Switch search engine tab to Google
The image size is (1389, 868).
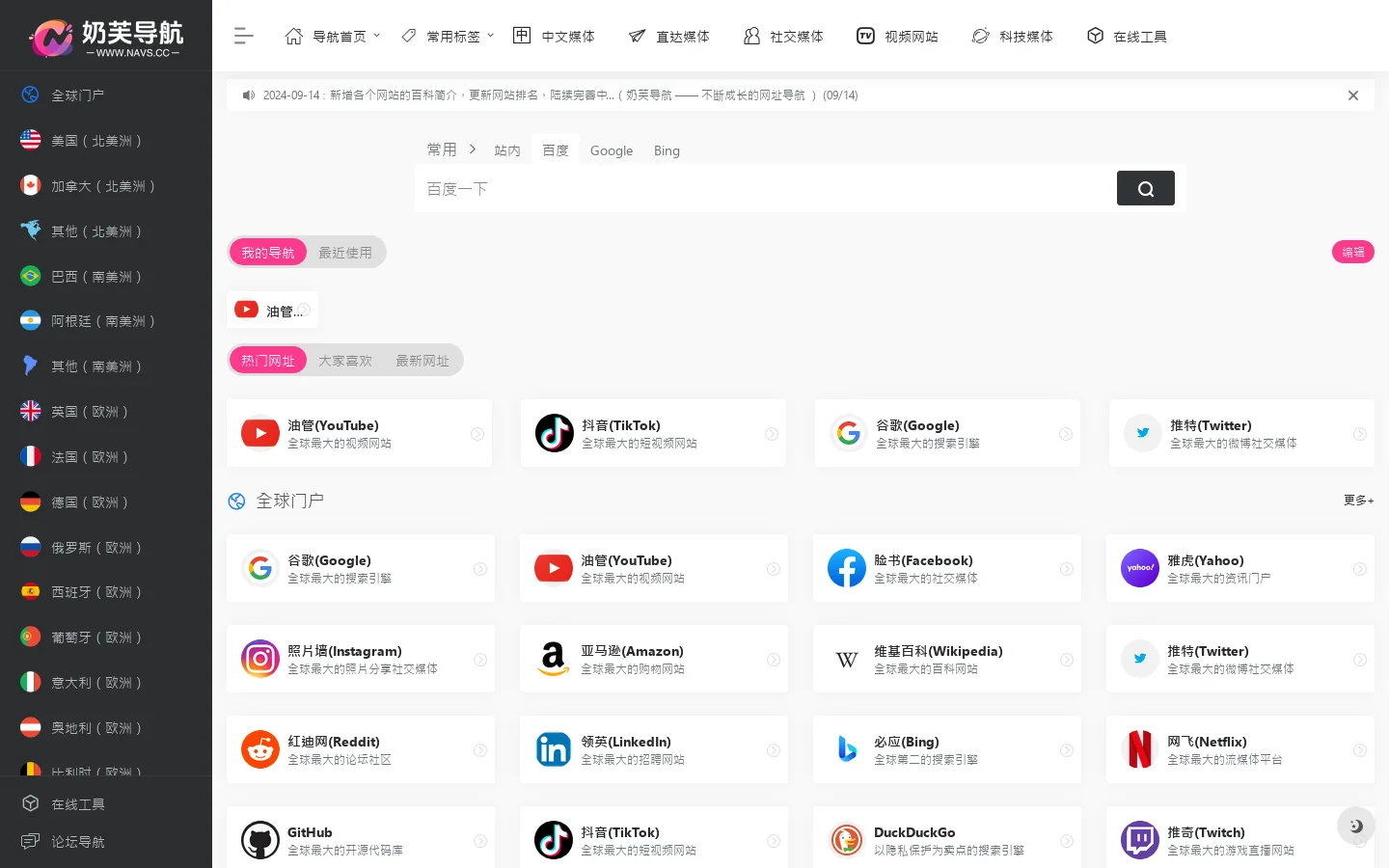click(612, 150)
